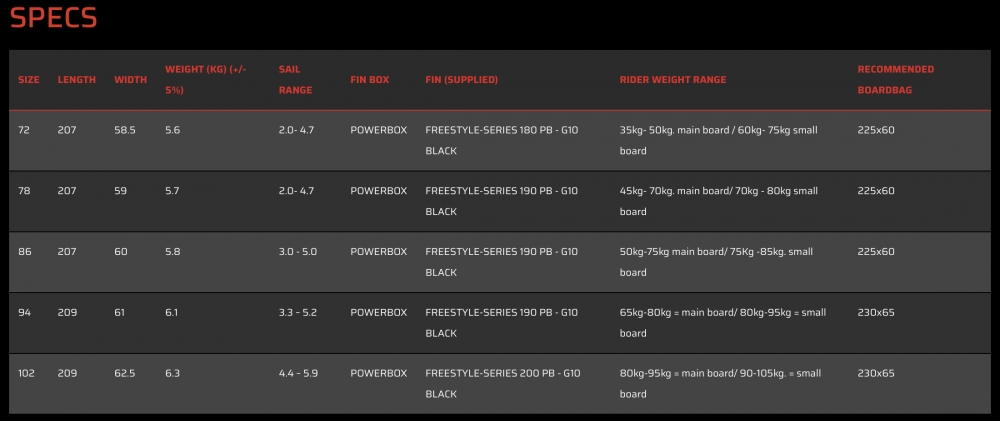Click the FIN (SUPPLIED) column header

461,80
